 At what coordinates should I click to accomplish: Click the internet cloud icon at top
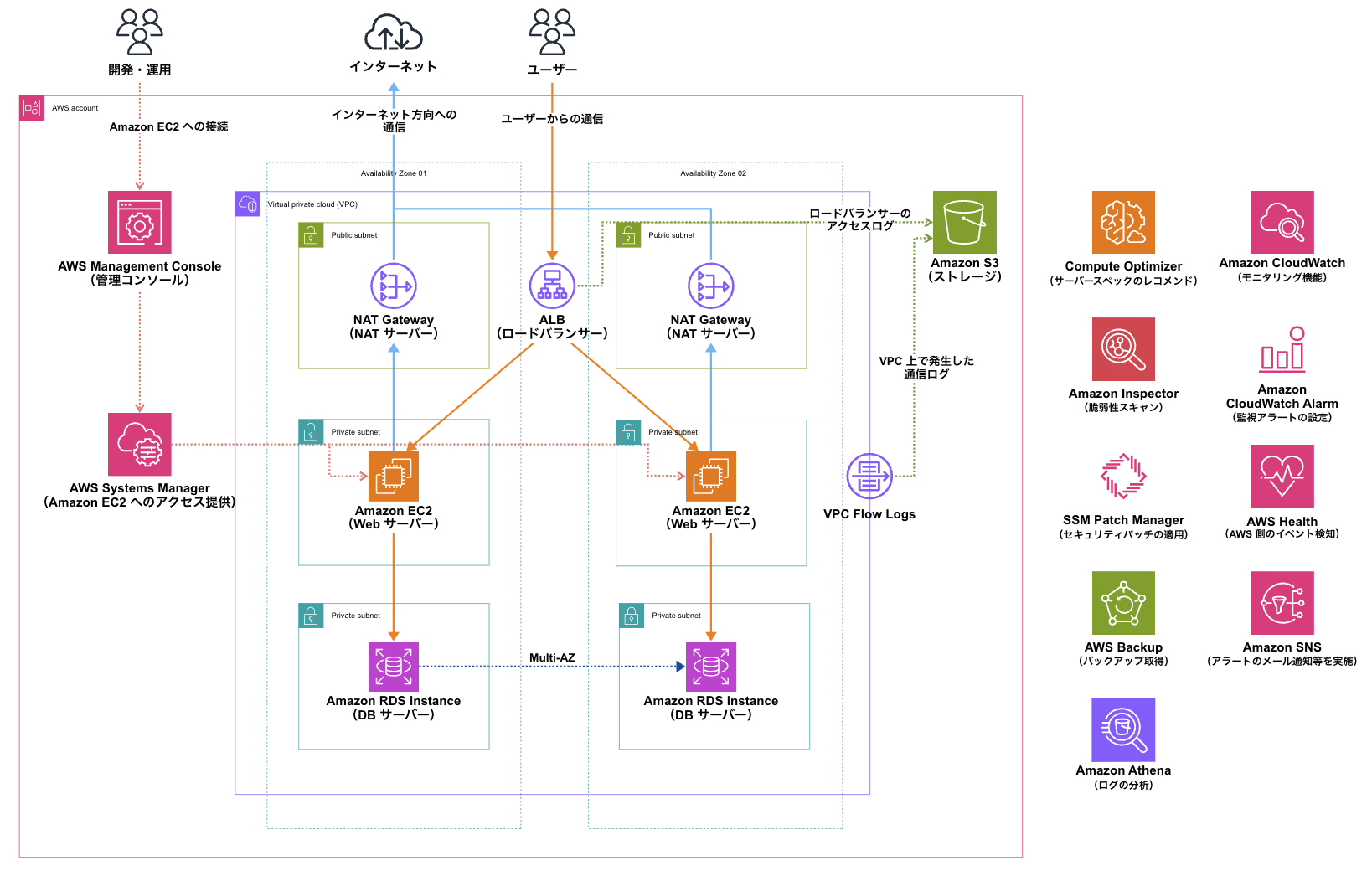(x=394, y=33)
